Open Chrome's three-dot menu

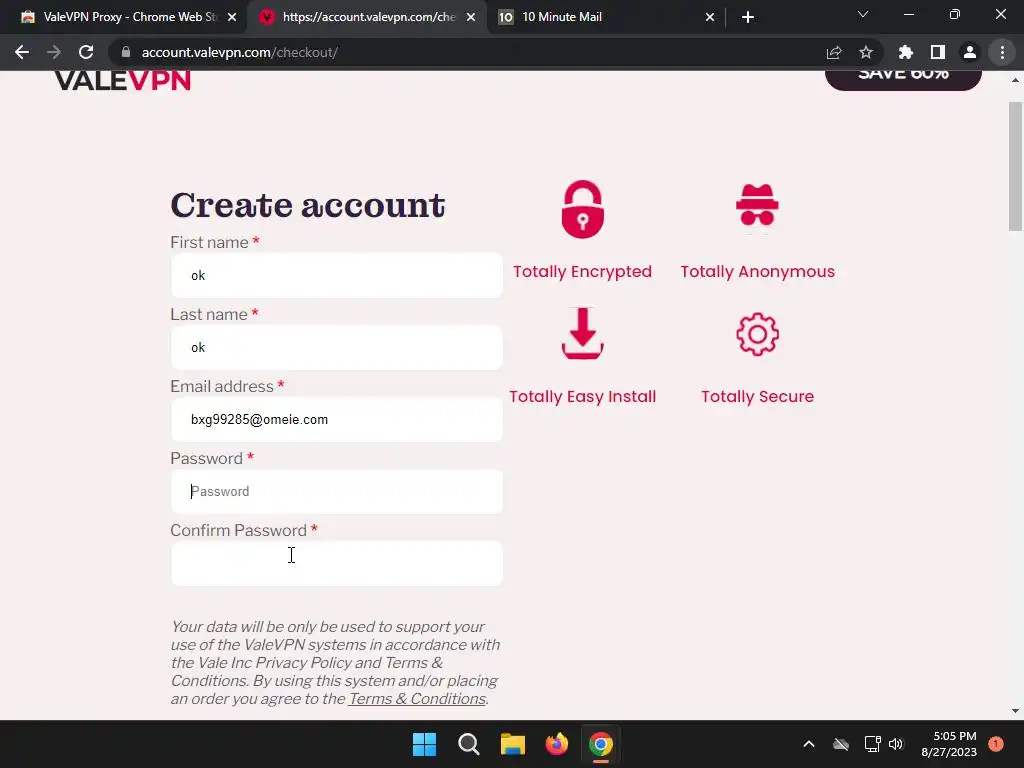1002,52
